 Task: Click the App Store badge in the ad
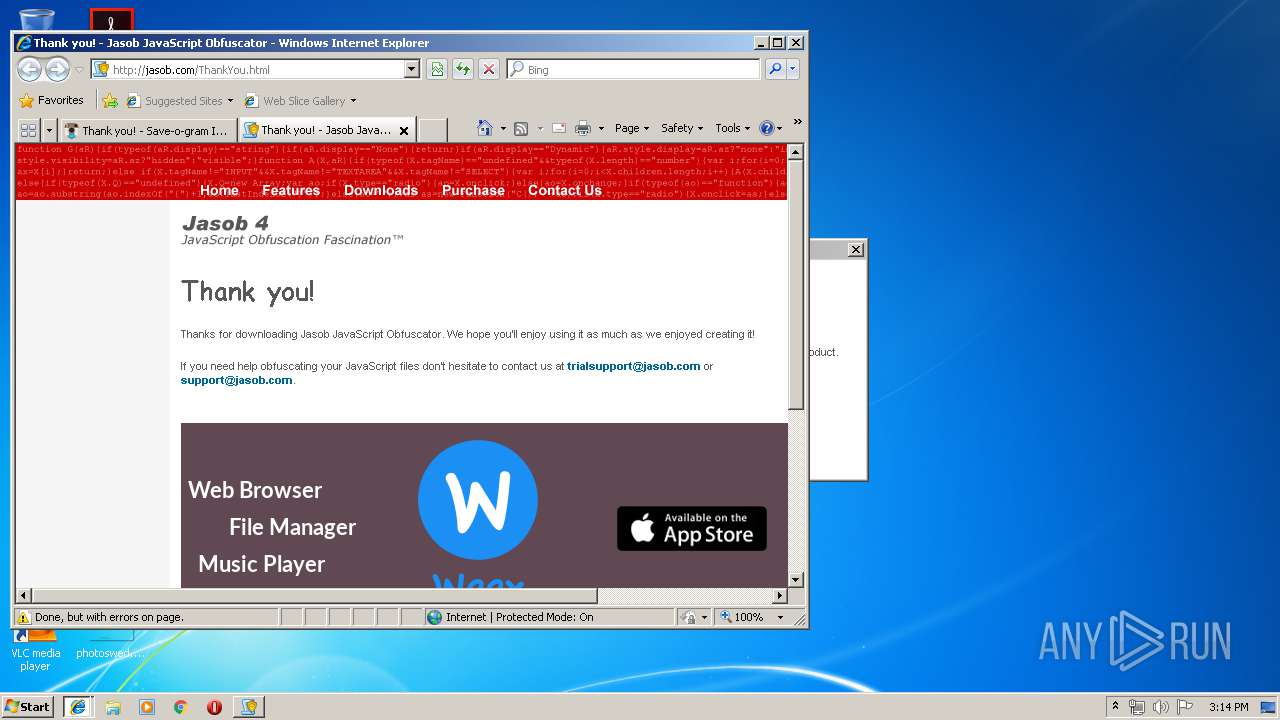coord(692,528)
